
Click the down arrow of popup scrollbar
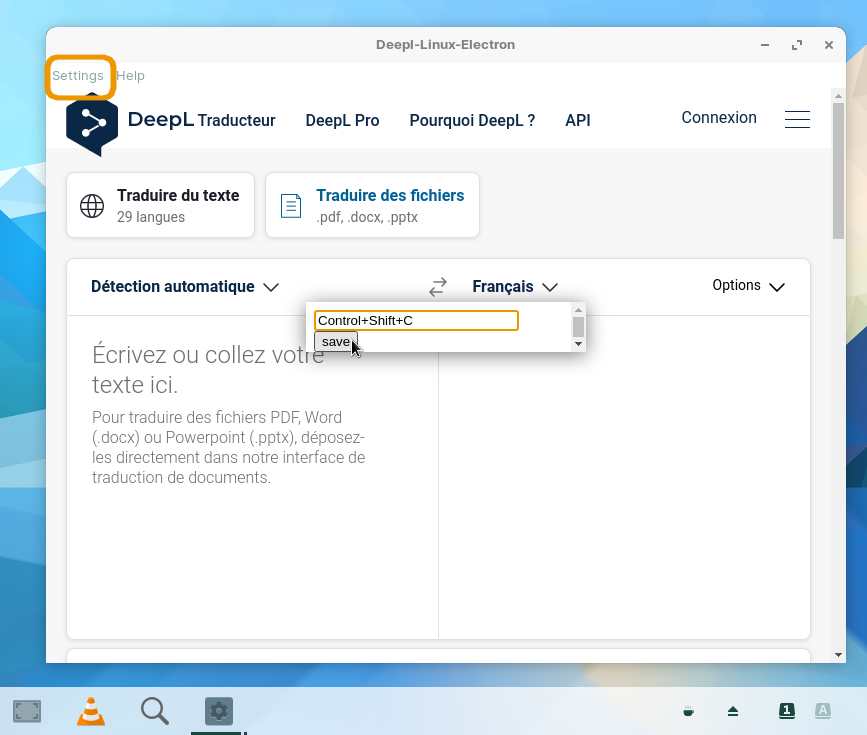pyautogui.click(x=578, y=344)
